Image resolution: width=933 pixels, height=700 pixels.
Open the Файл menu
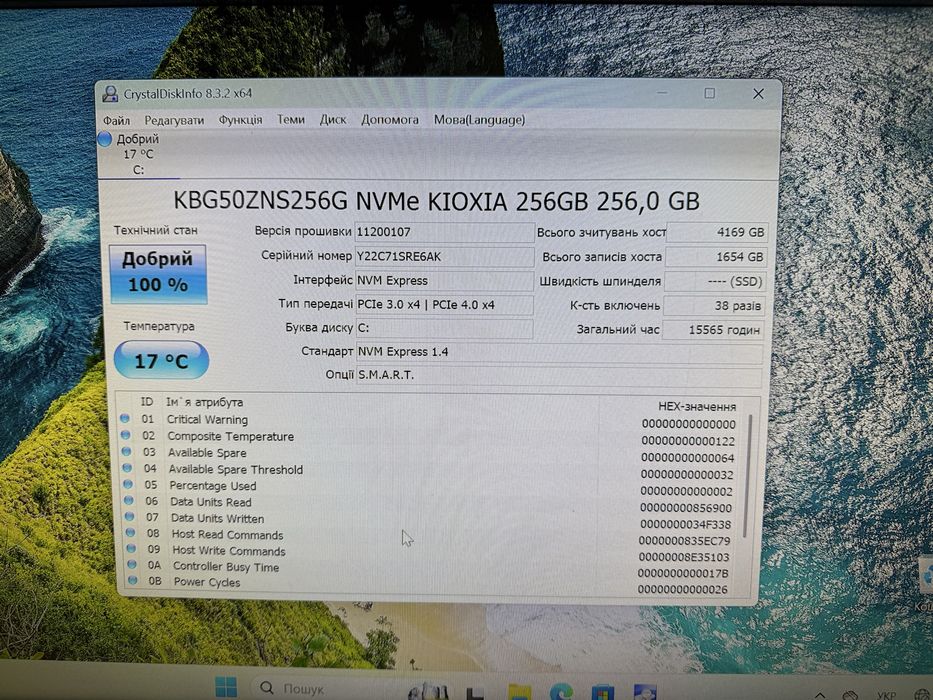(x=116, y=121)
